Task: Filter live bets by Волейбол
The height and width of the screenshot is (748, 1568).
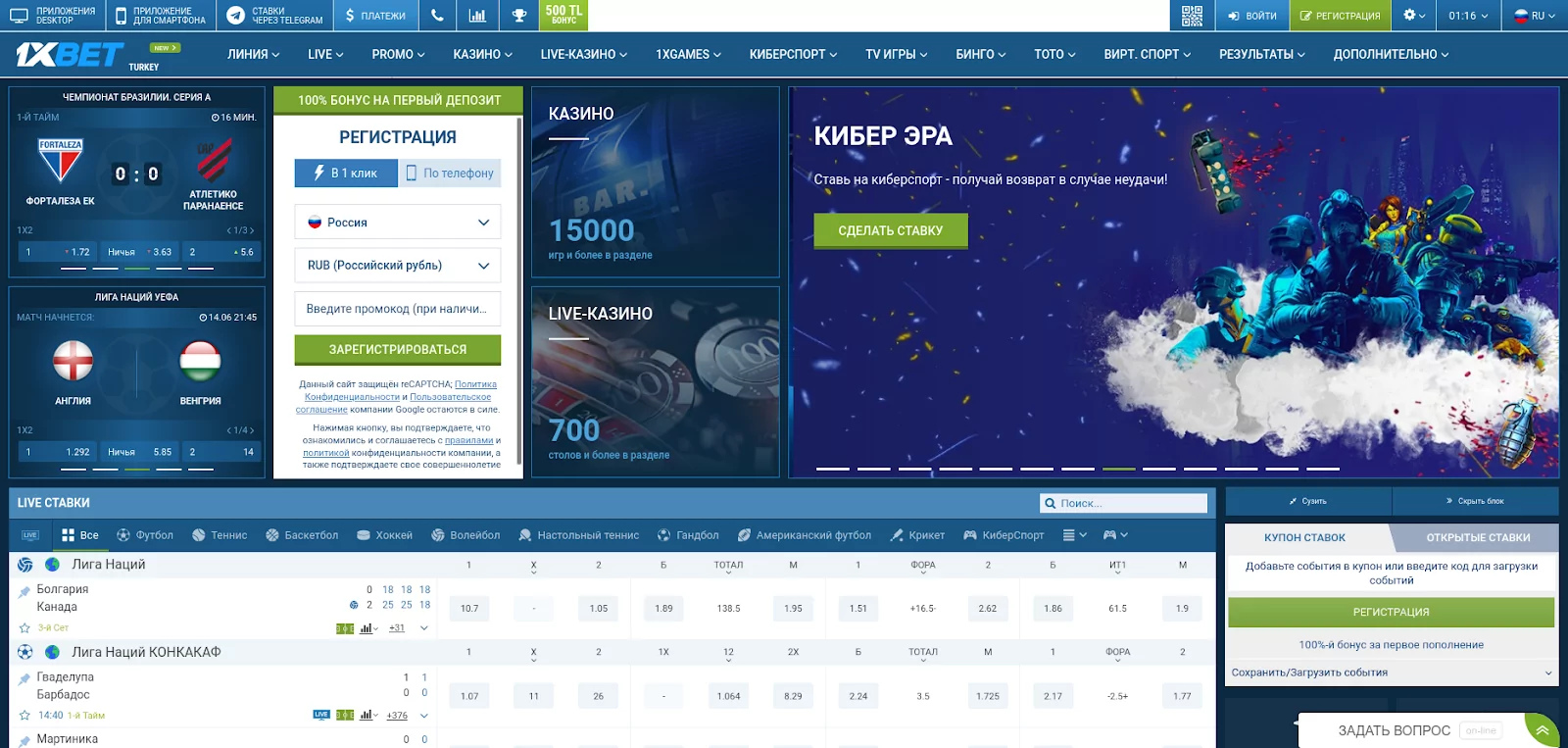Action: [465, 535]
